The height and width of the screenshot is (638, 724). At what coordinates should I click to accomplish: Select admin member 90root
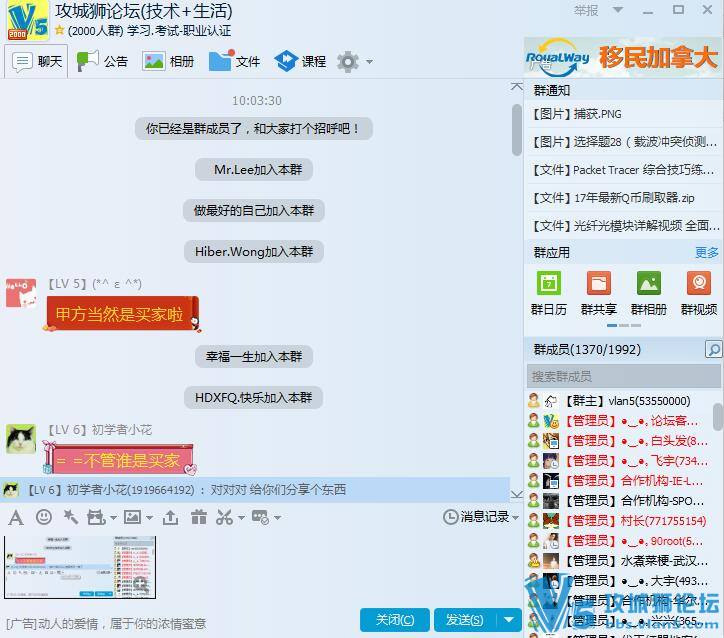click(619, 541)
